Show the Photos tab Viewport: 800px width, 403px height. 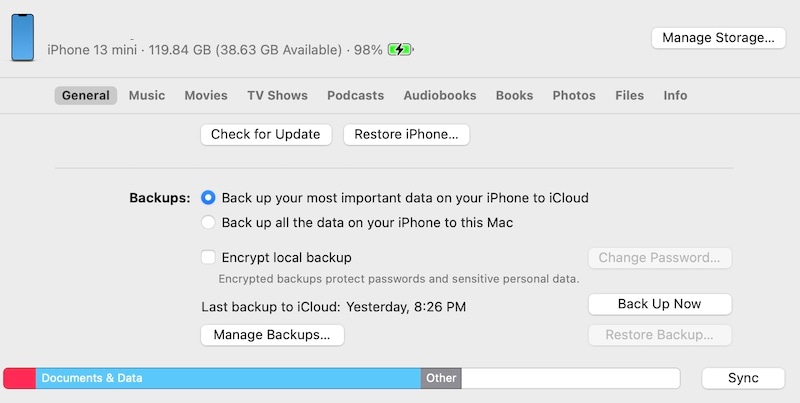pyautogui.click(x=574, y=96)
